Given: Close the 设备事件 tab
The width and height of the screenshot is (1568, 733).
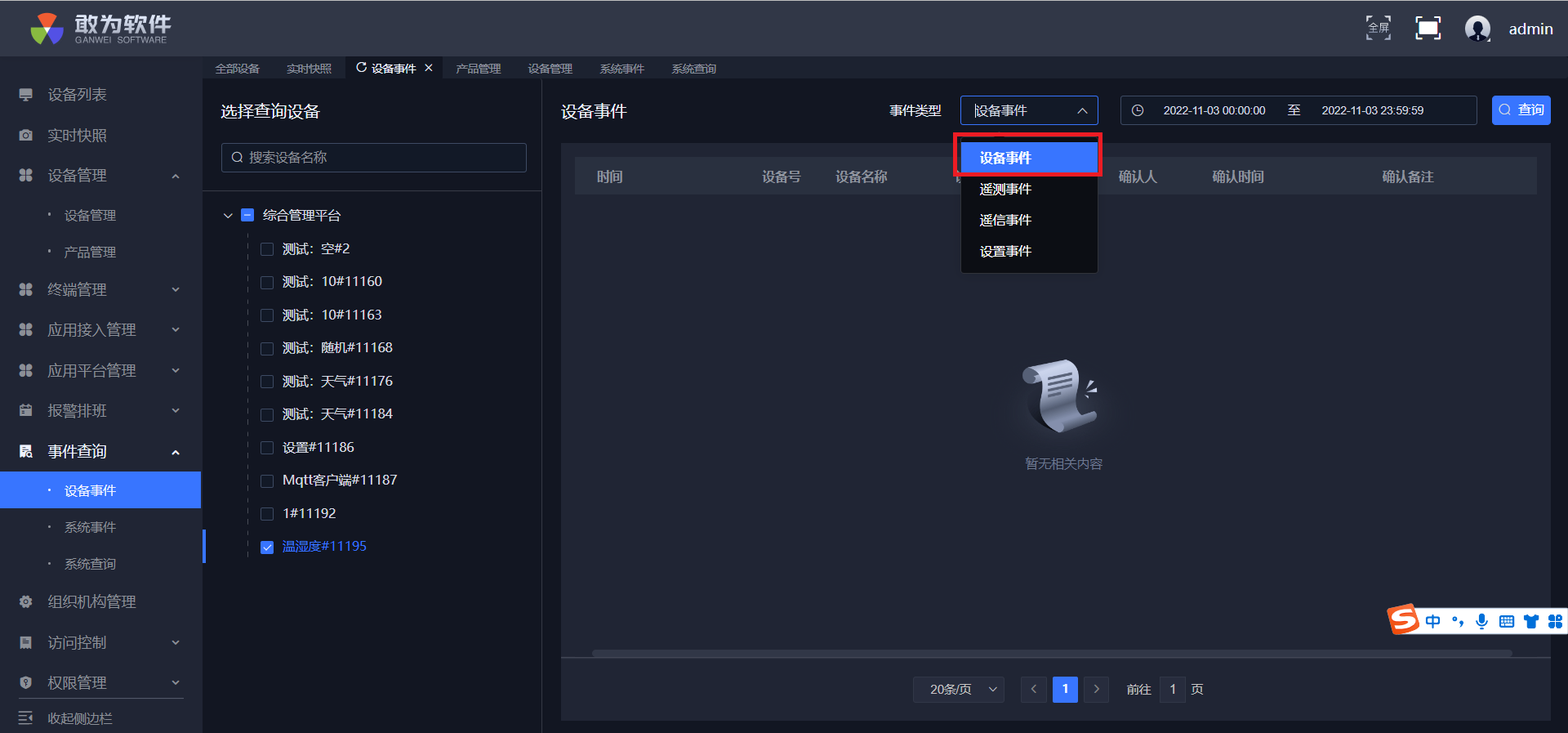Looking at the screenshot, I should 429,68.
